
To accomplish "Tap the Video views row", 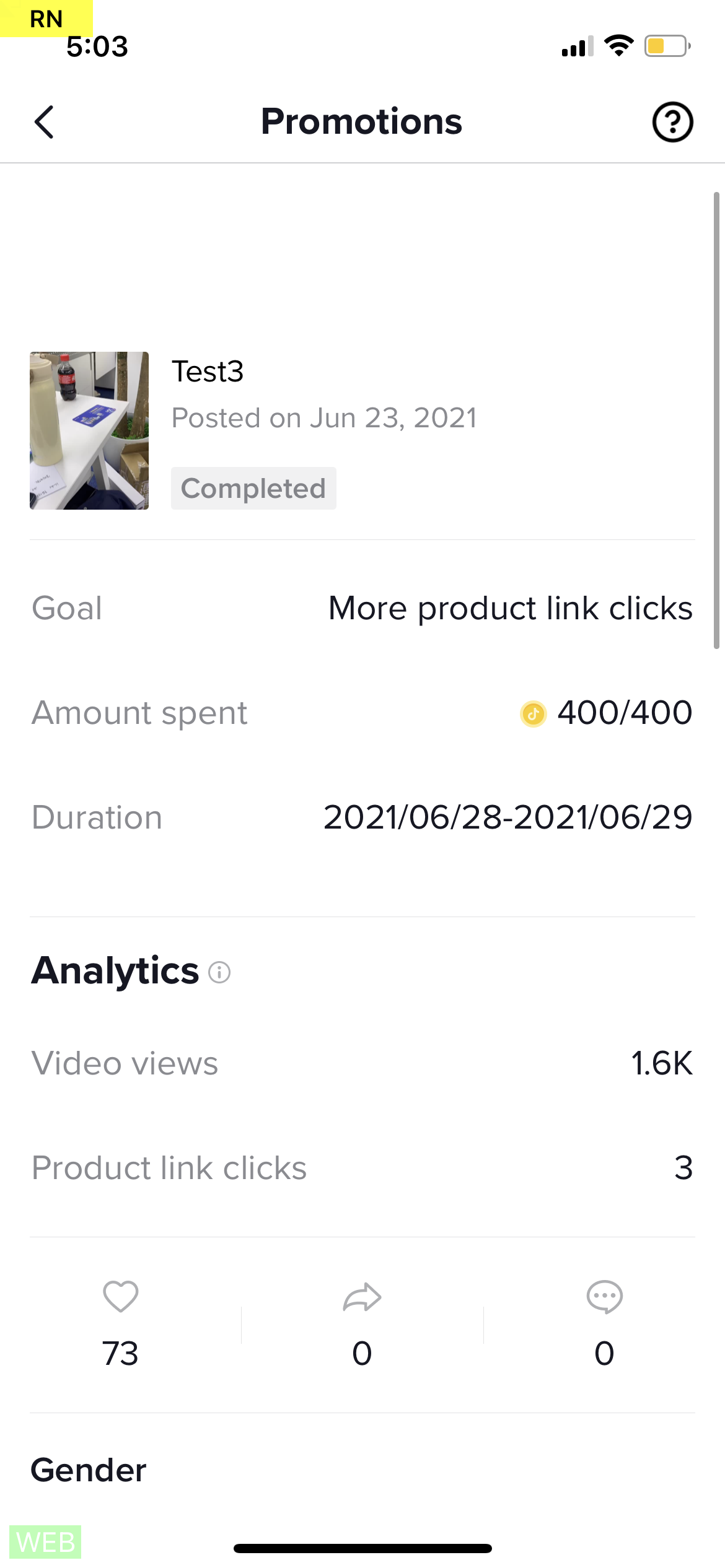I will pyautogui.click(x=362, y=1063).
